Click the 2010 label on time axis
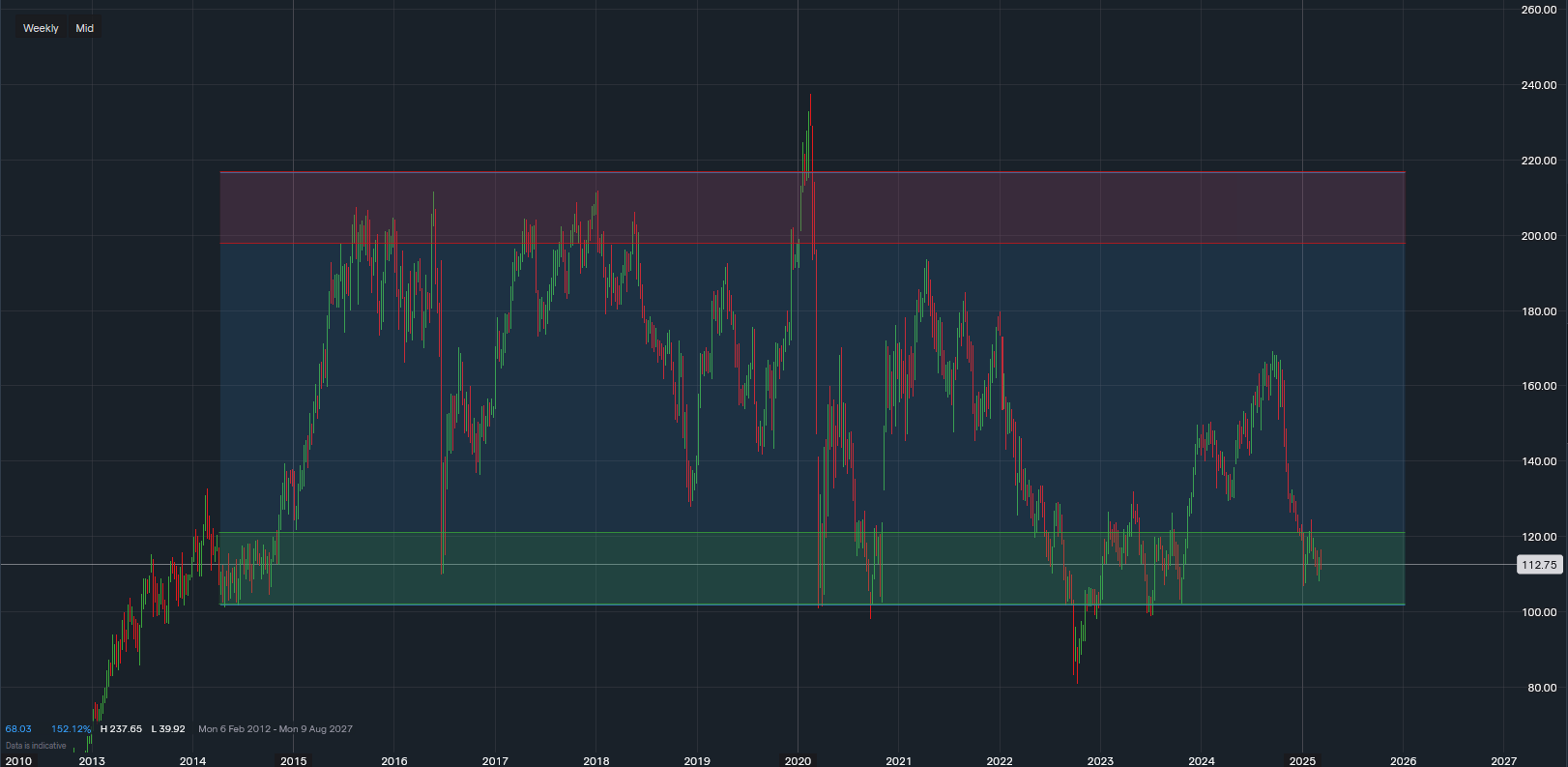1568x767 pixels. [18, 761]
